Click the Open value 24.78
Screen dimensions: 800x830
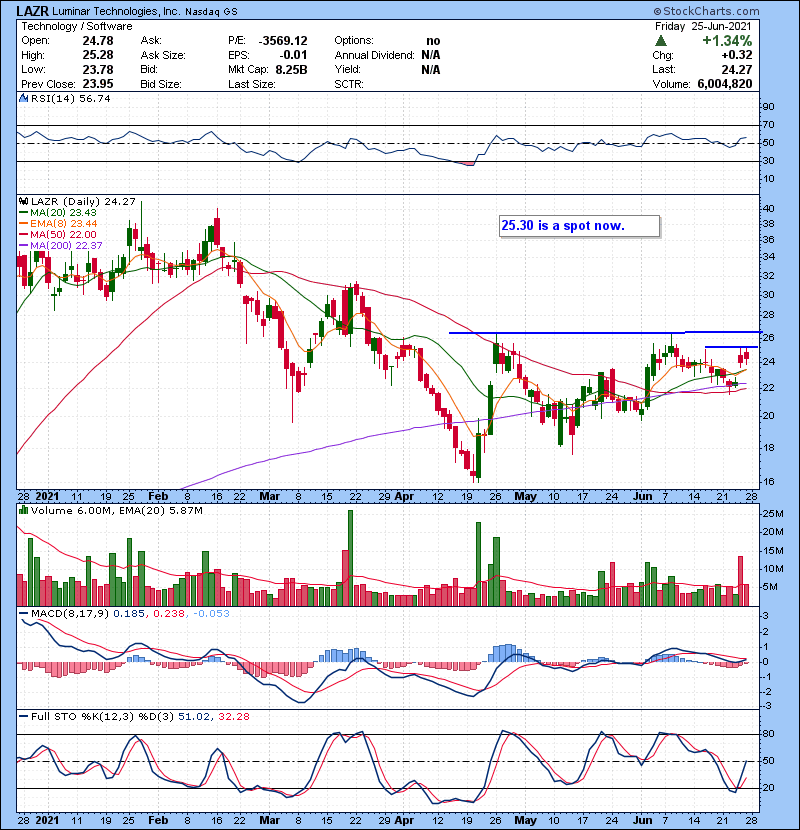(x=97, y=41)
